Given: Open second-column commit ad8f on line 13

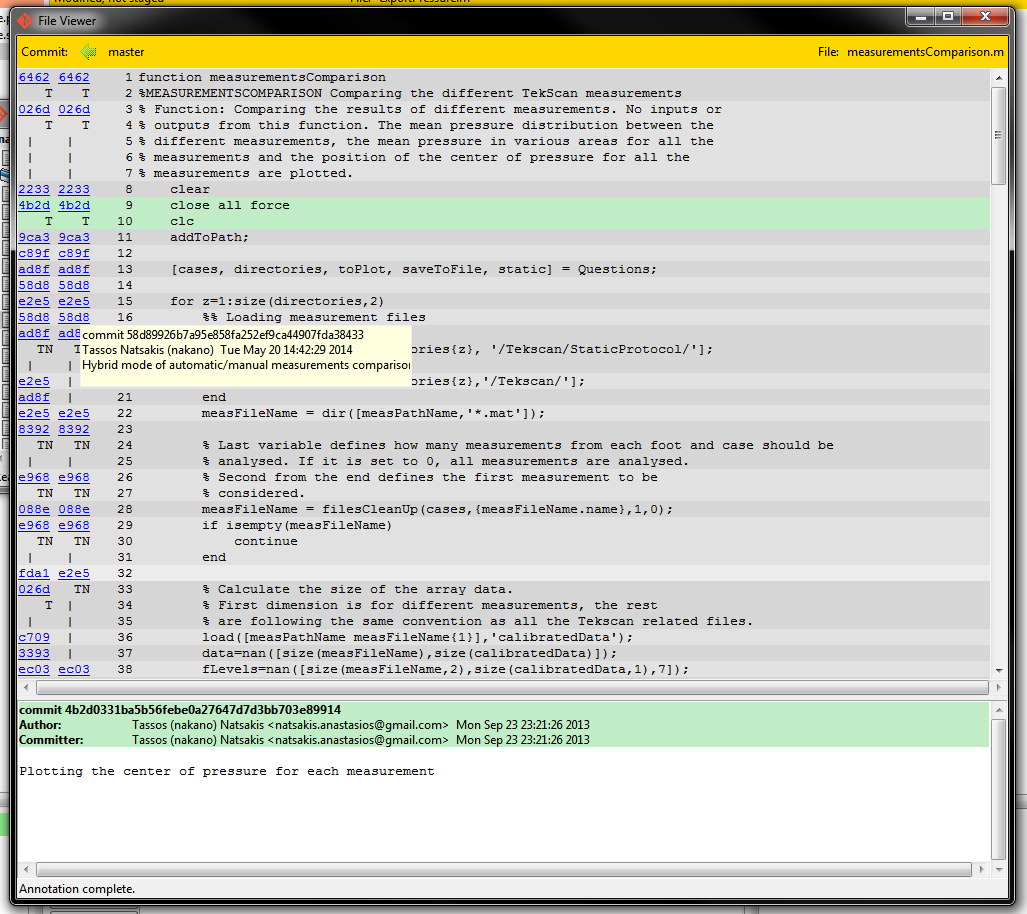Looking at the screenshot, I should click(x=74, y=269).
